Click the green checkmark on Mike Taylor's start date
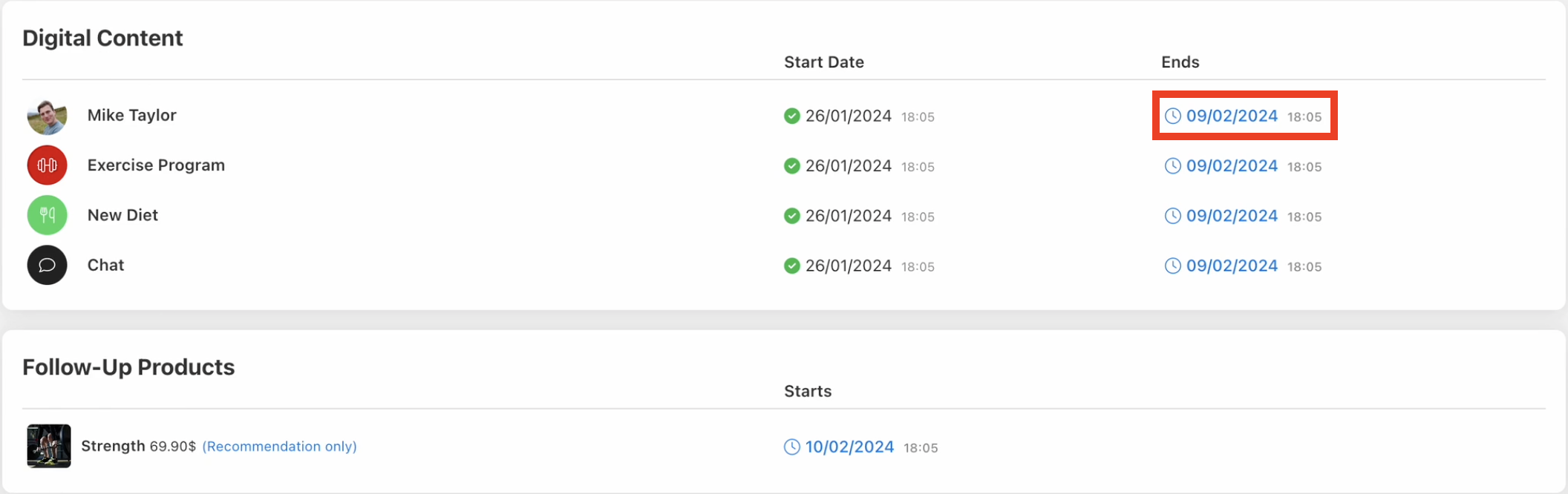Screen dimensions: 1568x494 (792, 116)
